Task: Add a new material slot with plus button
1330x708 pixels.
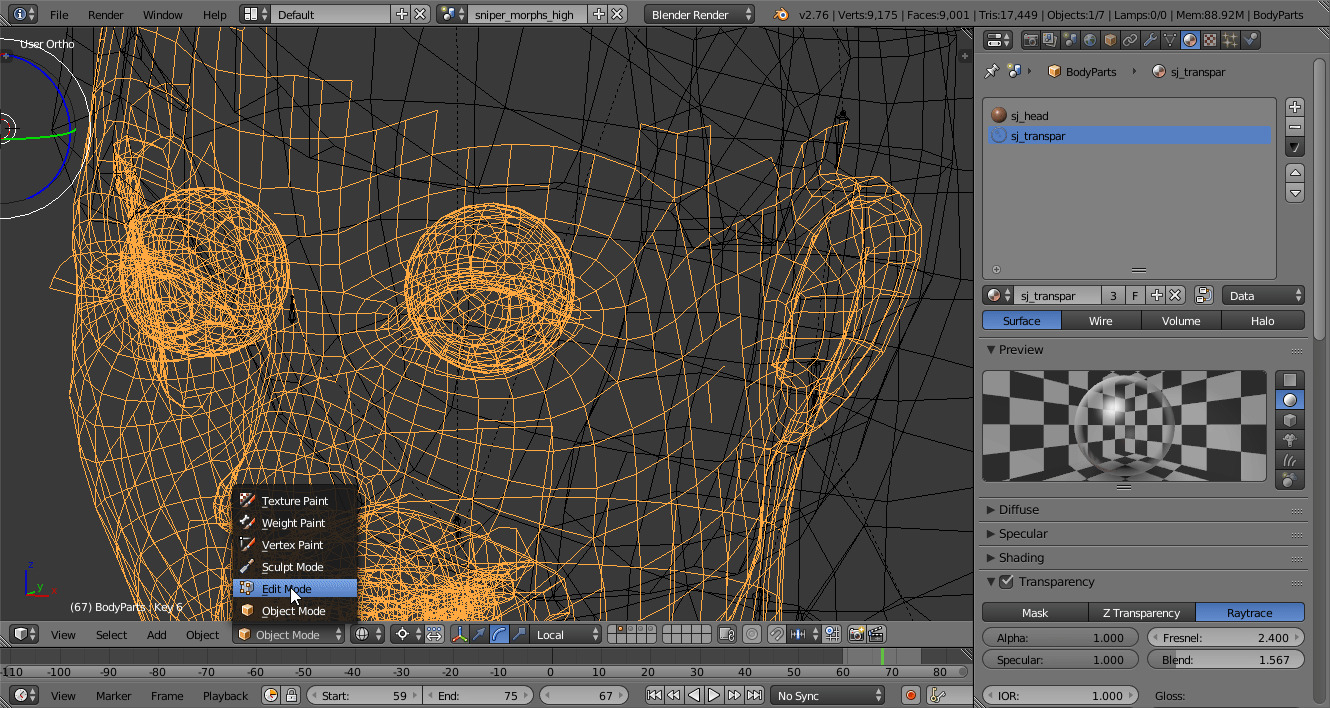Action: pyautogui.click(x=1295, y=107)
